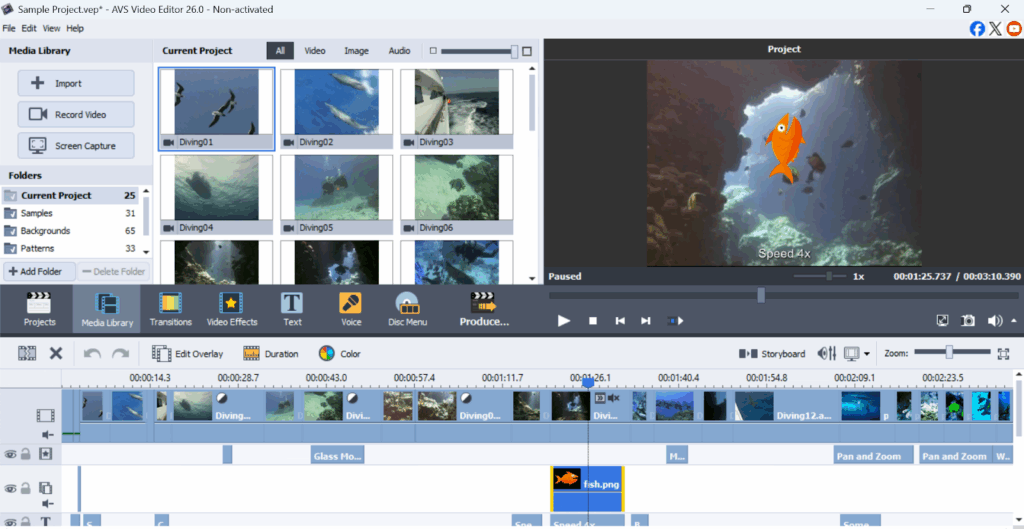1024x529 pixels.
Task: Click the Add Folder button
Action: pos(39,272)
